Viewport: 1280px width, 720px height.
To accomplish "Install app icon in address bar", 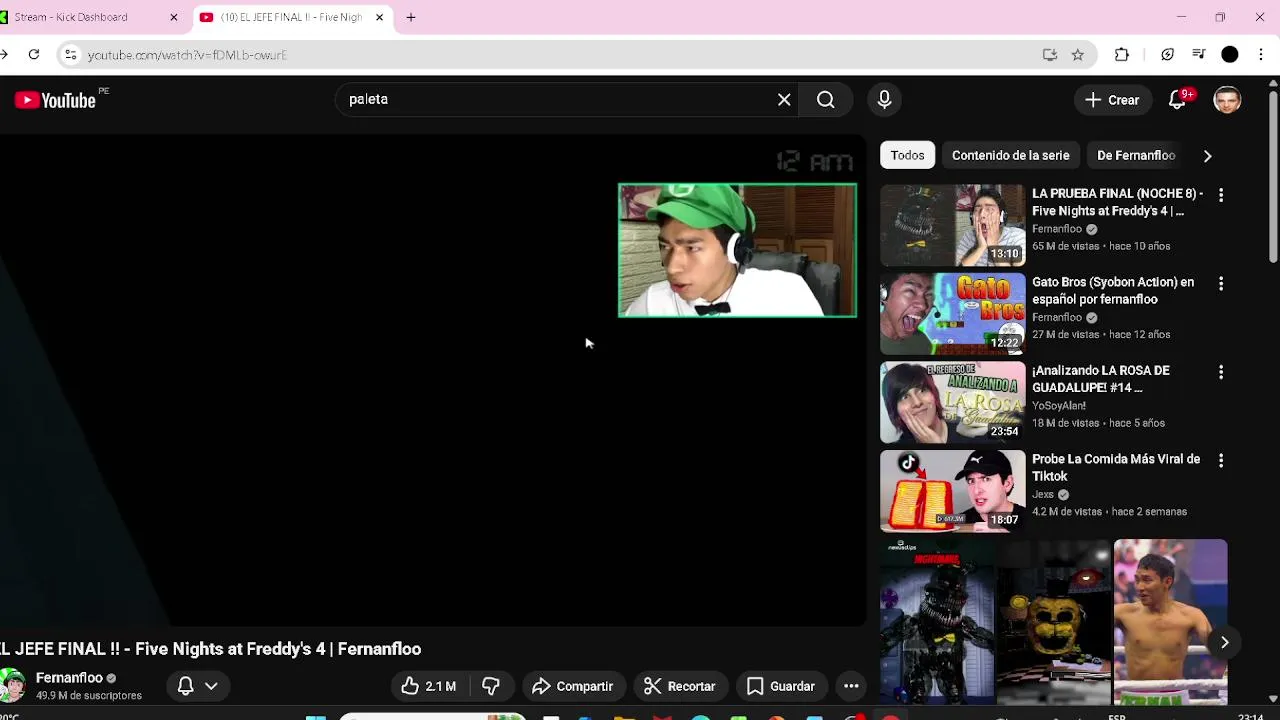I will pyautogui.click(x=1050, y=55).
